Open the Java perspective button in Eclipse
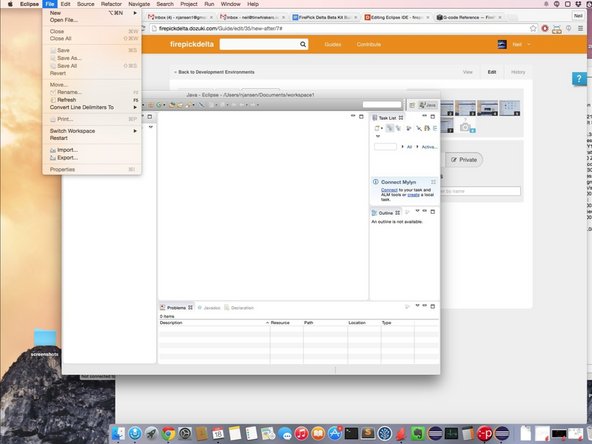592x444 pixels. point(428,105)
